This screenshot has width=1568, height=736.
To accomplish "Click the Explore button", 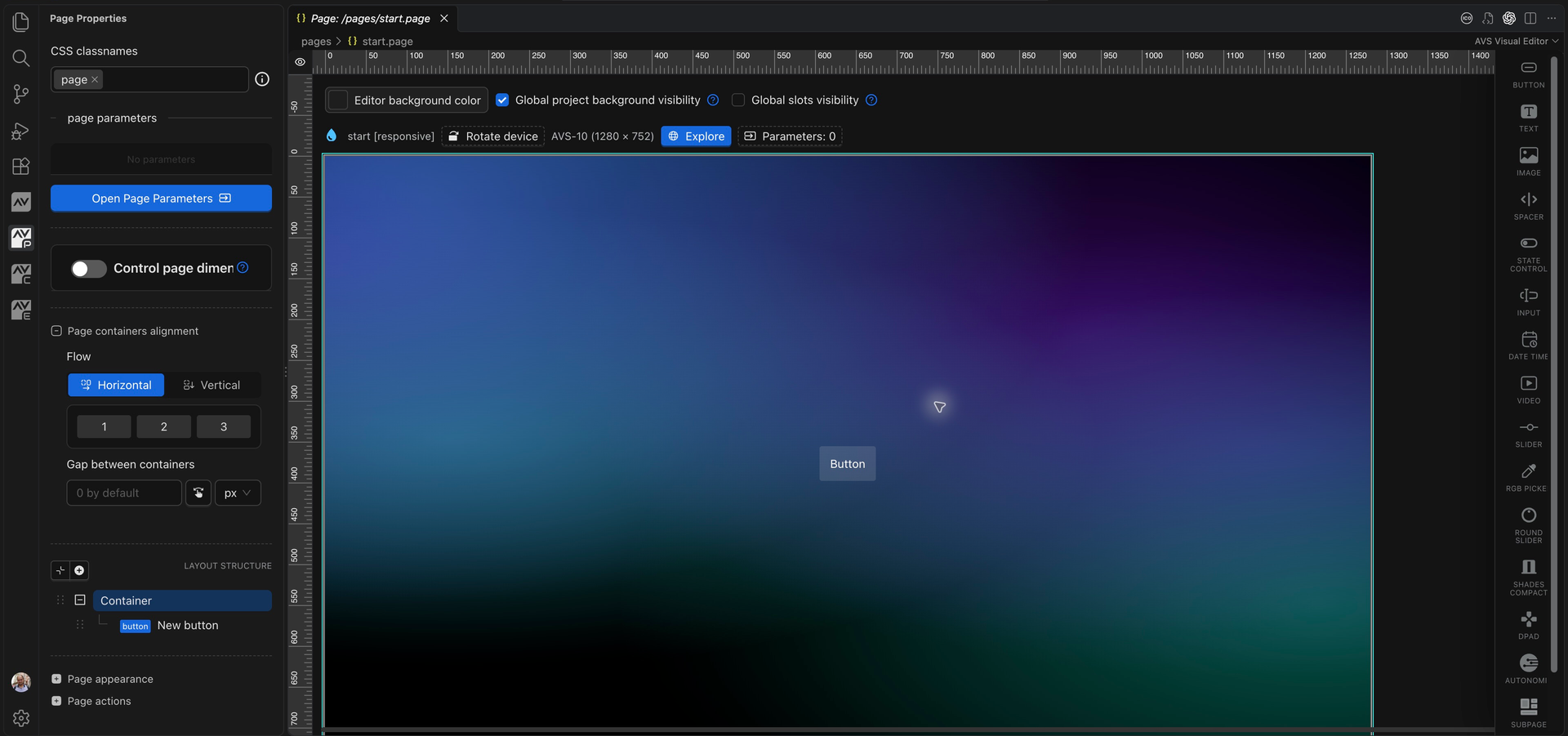I will 696,136.
